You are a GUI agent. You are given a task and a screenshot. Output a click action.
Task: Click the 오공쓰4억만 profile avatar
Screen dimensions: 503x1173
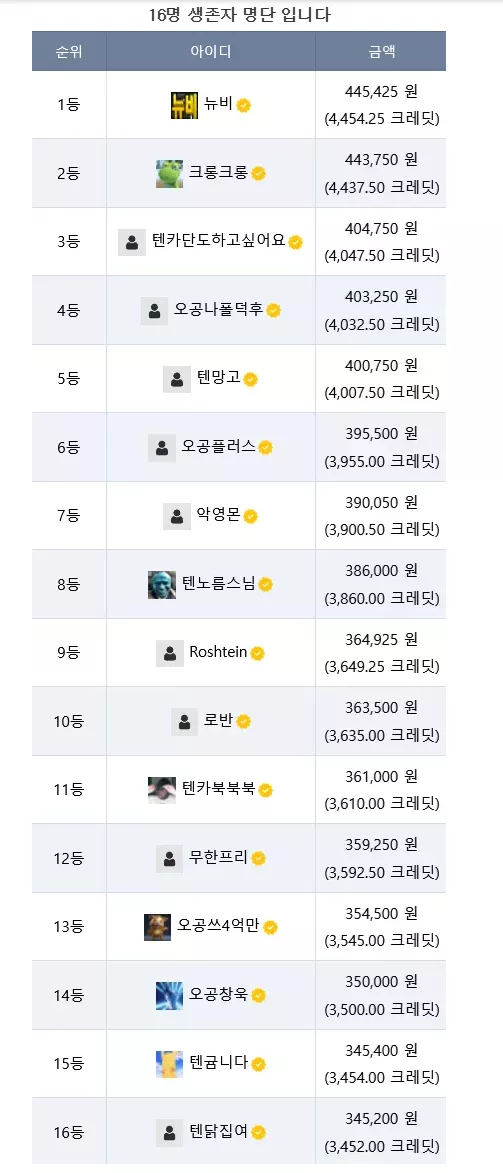(x=157, y=927)
